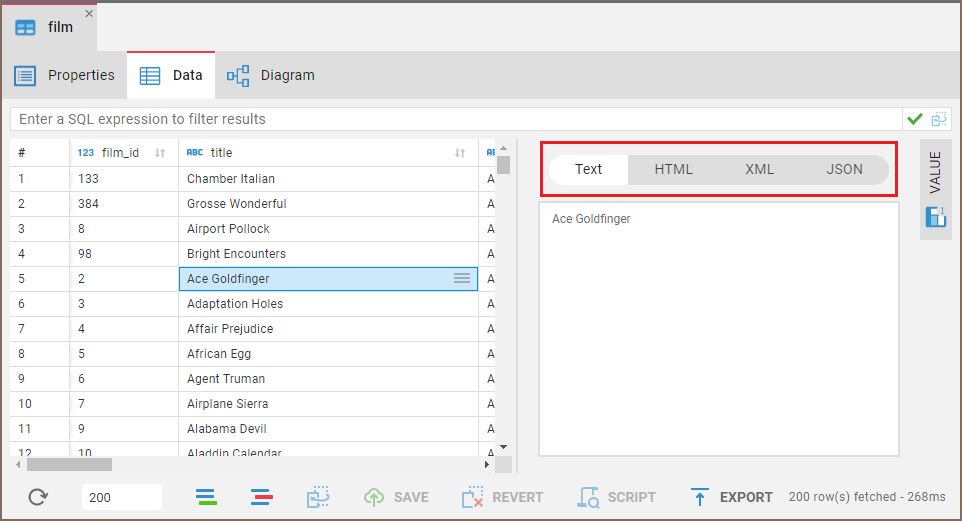This screenshot has width=962, height=521.
Task: Sort by film_id column arrows
Action: click(x=160, y=153)
